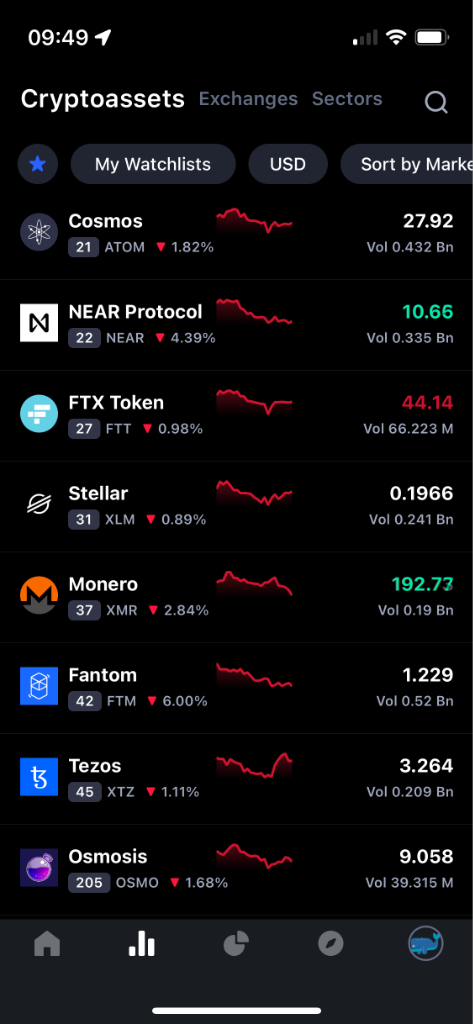Tap the Tezos coin logo
Viewport: 473px width, 1024px height.
pos(39,776)
